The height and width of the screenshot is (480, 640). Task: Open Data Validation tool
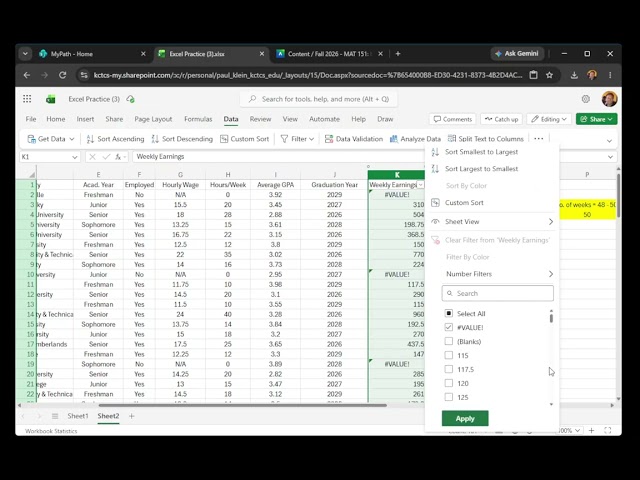tap(354, 139)
